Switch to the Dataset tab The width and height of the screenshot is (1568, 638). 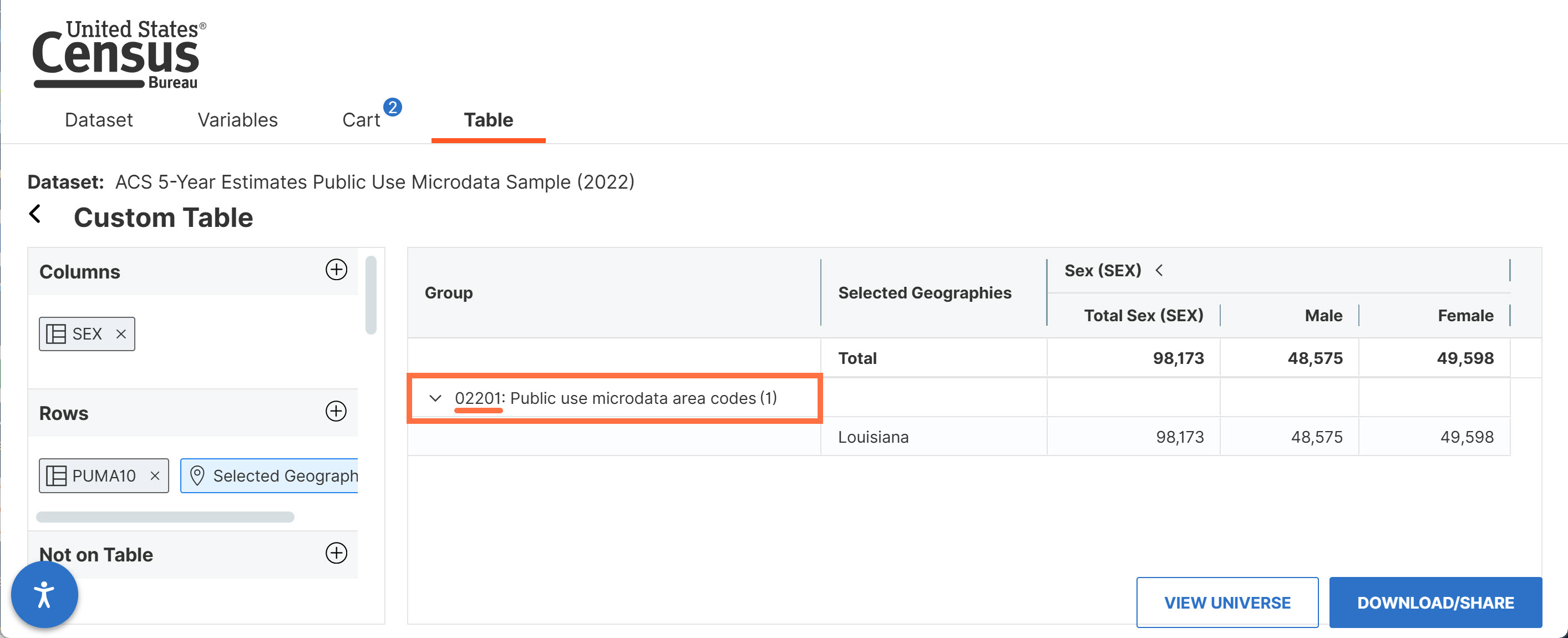coord(99,120)
